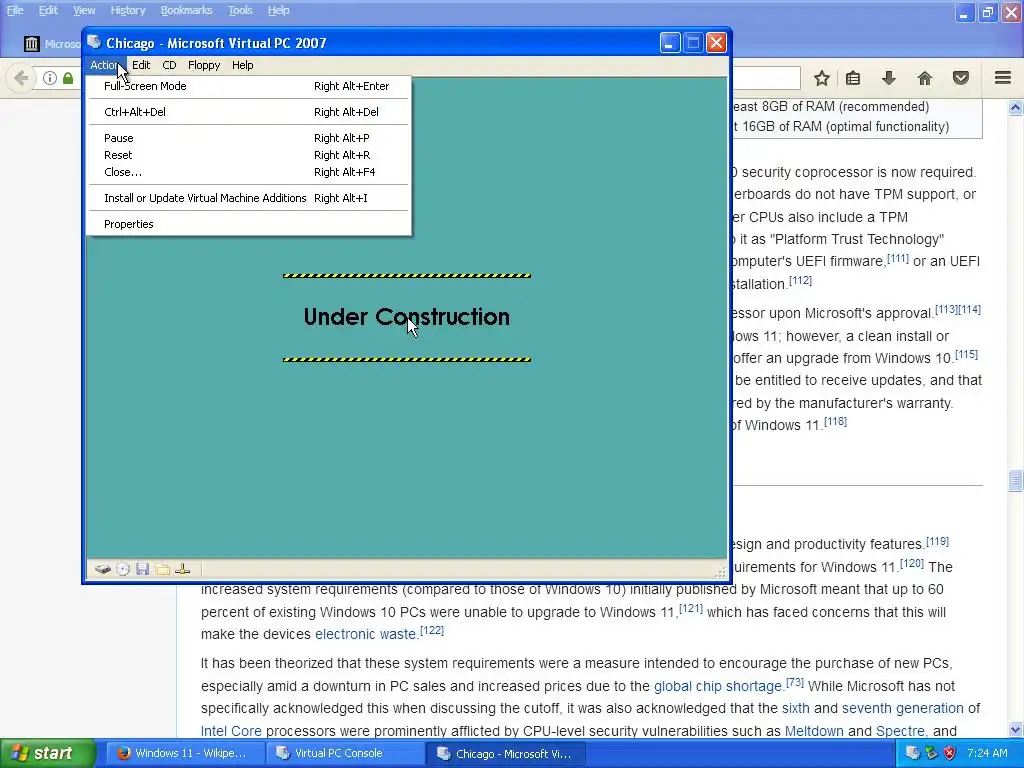Click the Windows start button

pyautogui.click(x=48, y=753)
